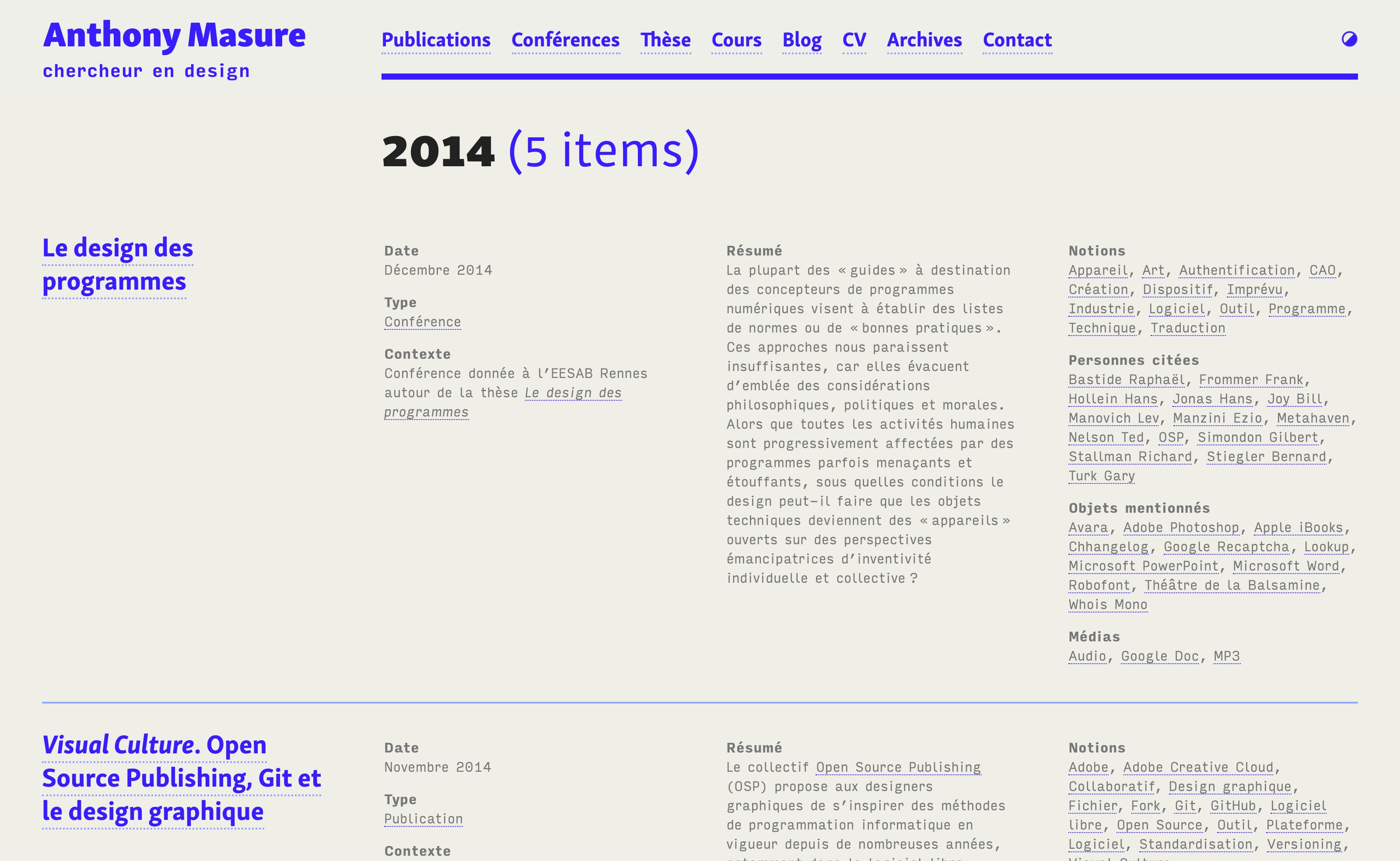
Task: Filter by the Conférence type link
Action: point(422,322)
